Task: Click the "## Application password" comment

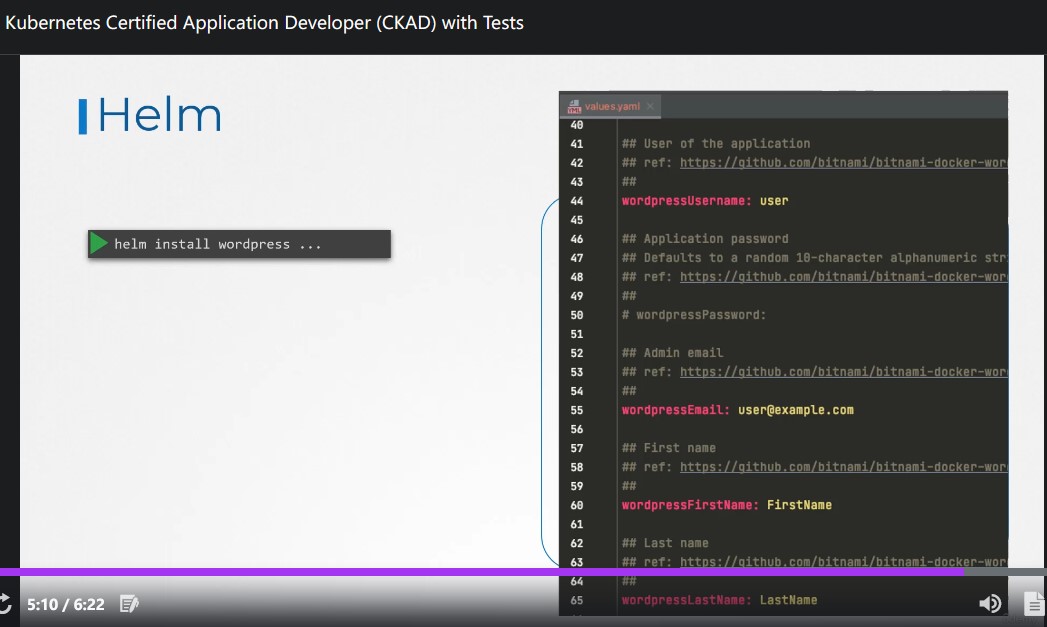Action: (705, 239)
